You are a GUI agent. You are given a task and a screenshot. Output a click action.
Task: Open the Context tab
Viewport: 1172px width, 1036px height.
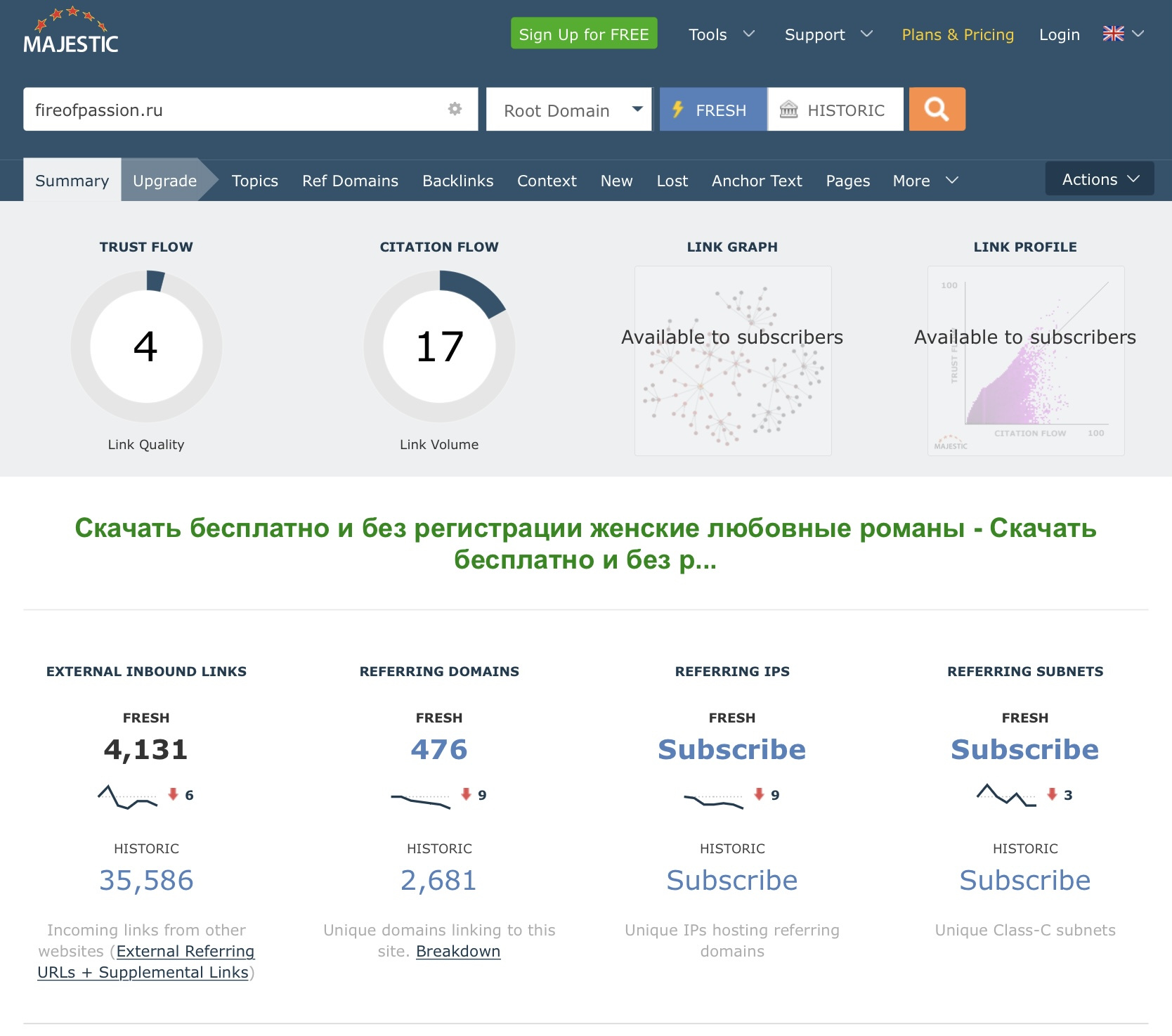pyautogui.click(x=547, y=181)
